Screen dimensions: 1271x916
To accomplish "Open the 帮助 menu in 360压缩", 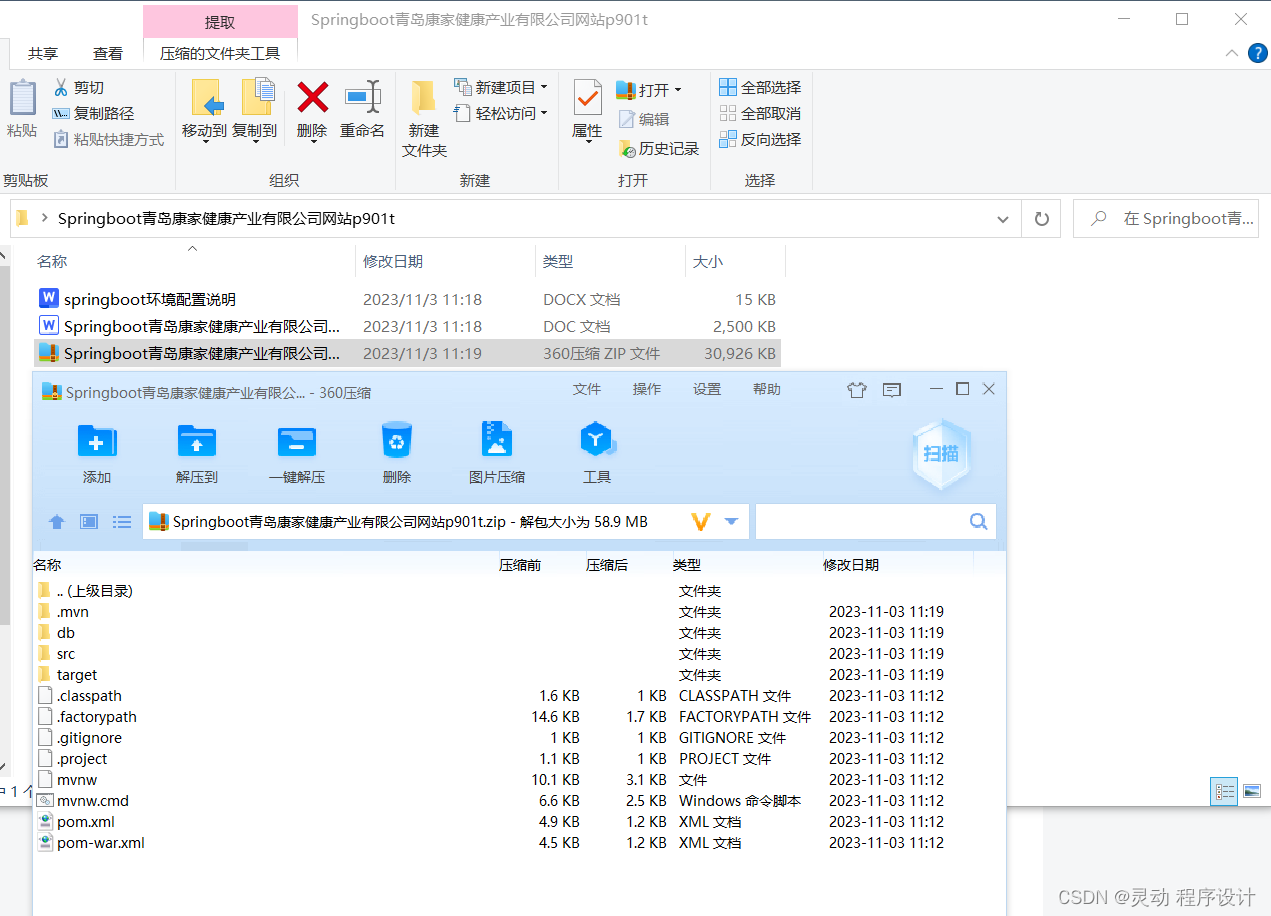I will [x=767, y=390].
